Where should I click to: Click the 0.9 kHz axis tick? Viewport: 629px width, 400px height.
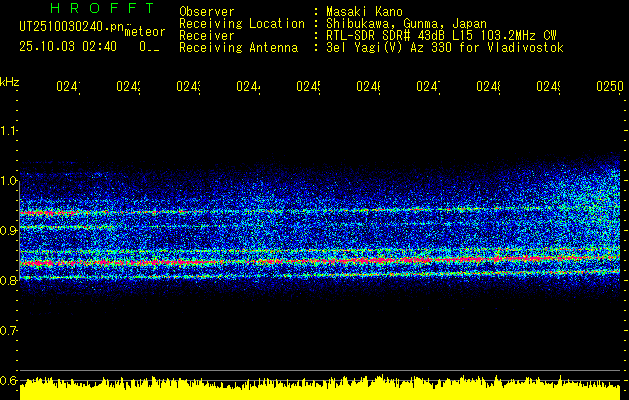[10, 231]
